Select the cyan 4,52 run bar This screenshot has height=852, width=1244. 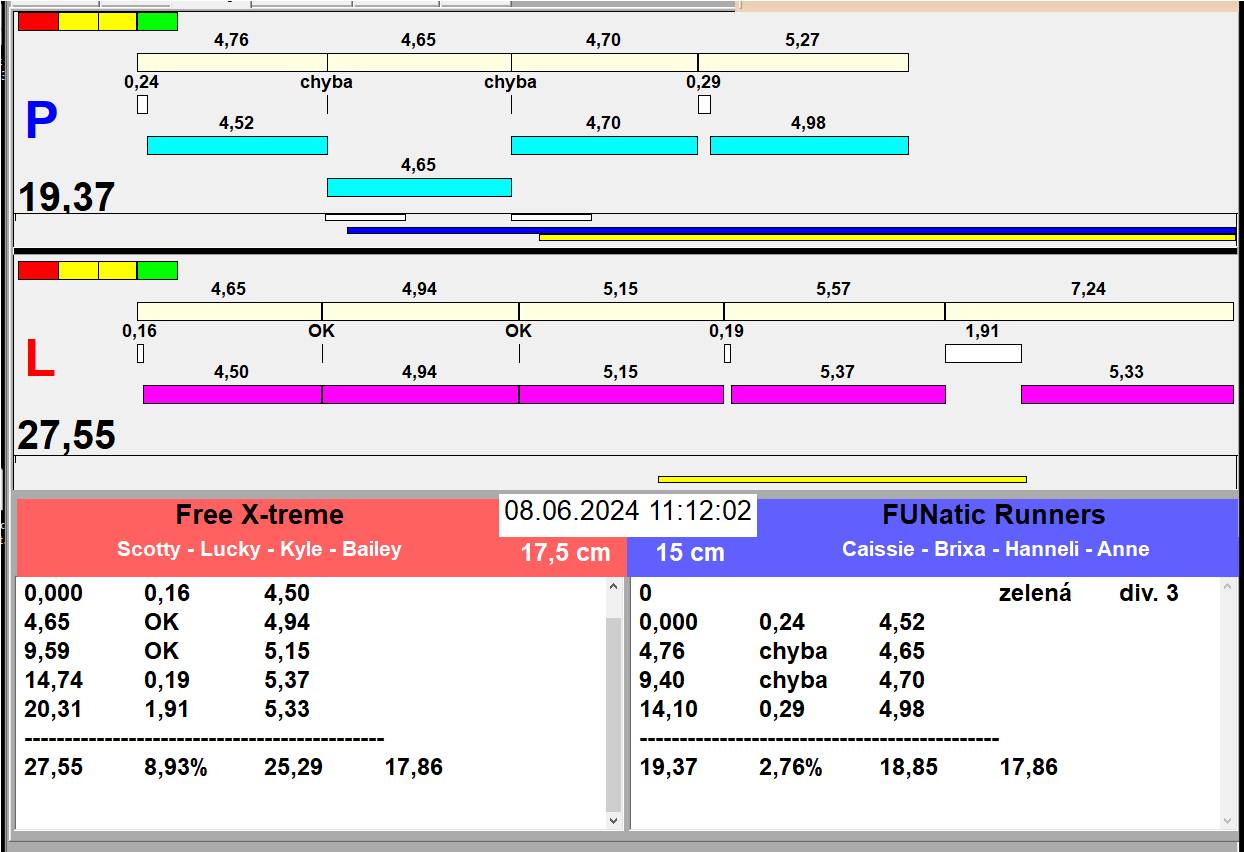click(237, 145)
